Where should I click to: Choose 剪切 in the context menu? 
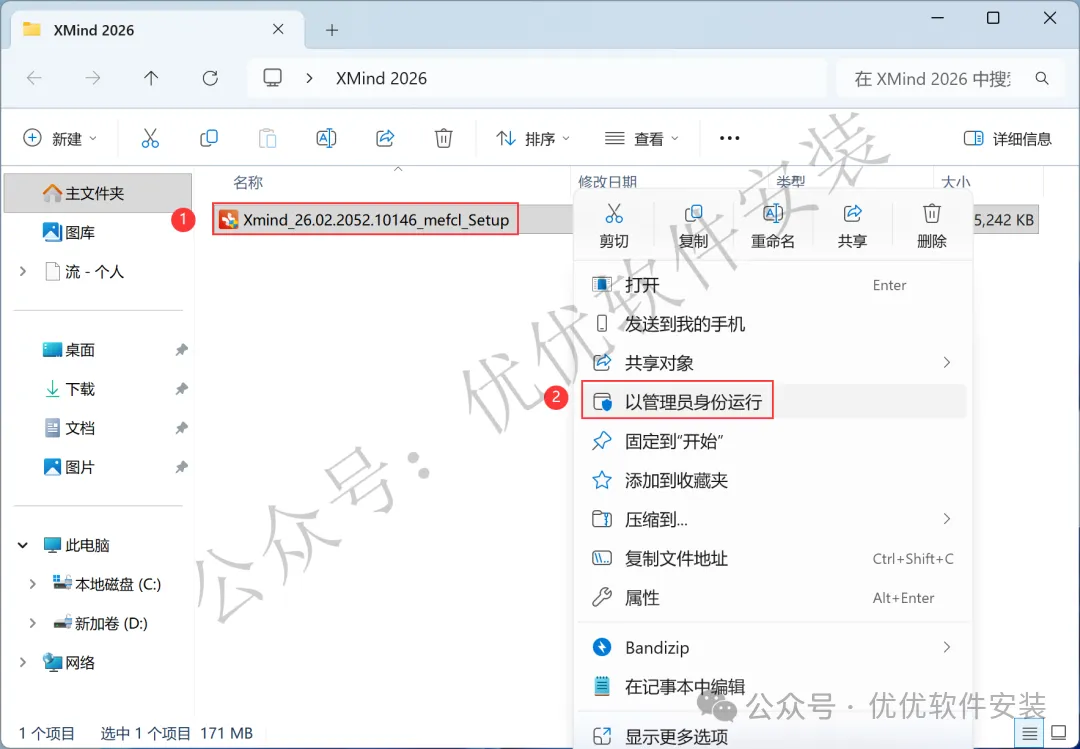click(614, 226)
